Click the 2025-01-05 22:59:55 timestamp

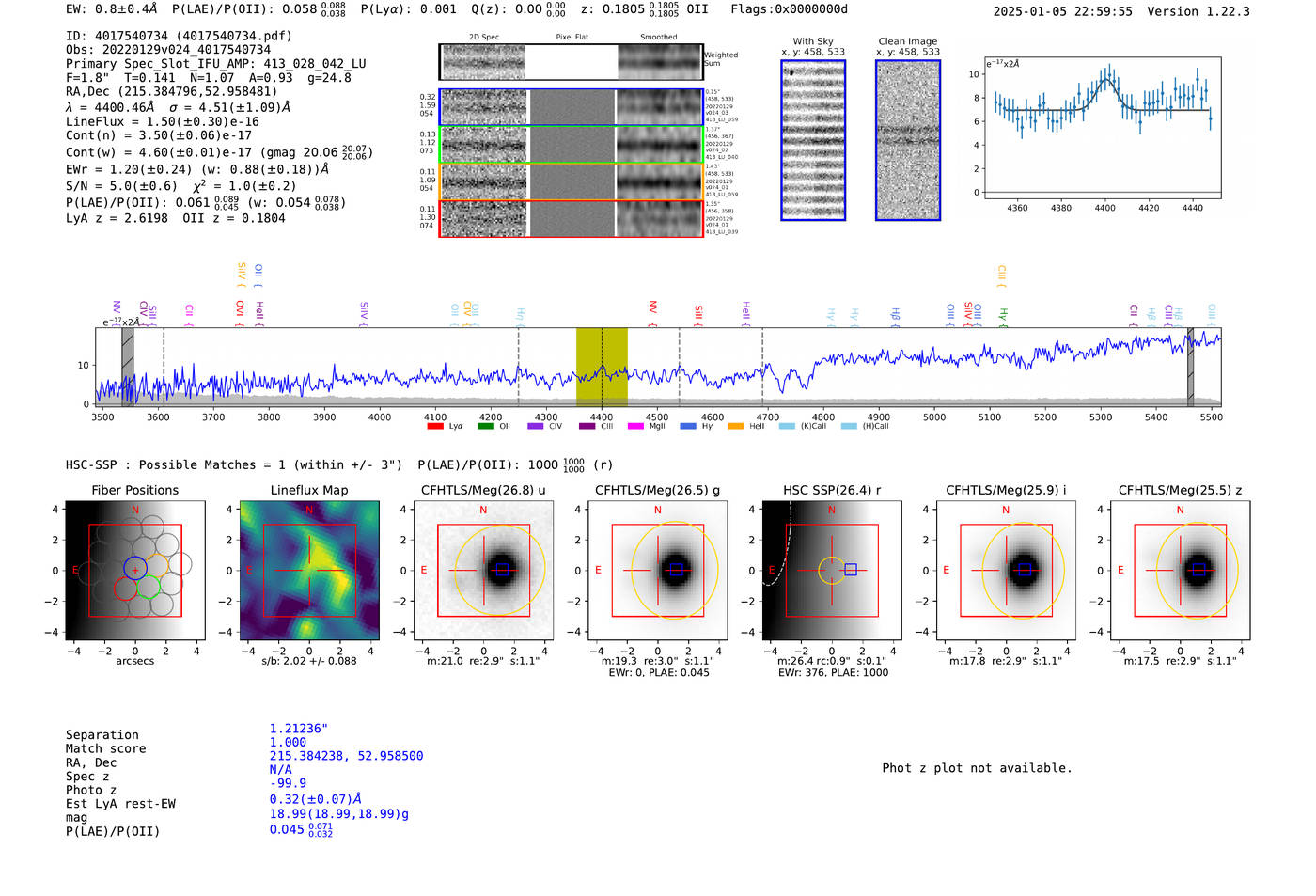(1063, 11)
